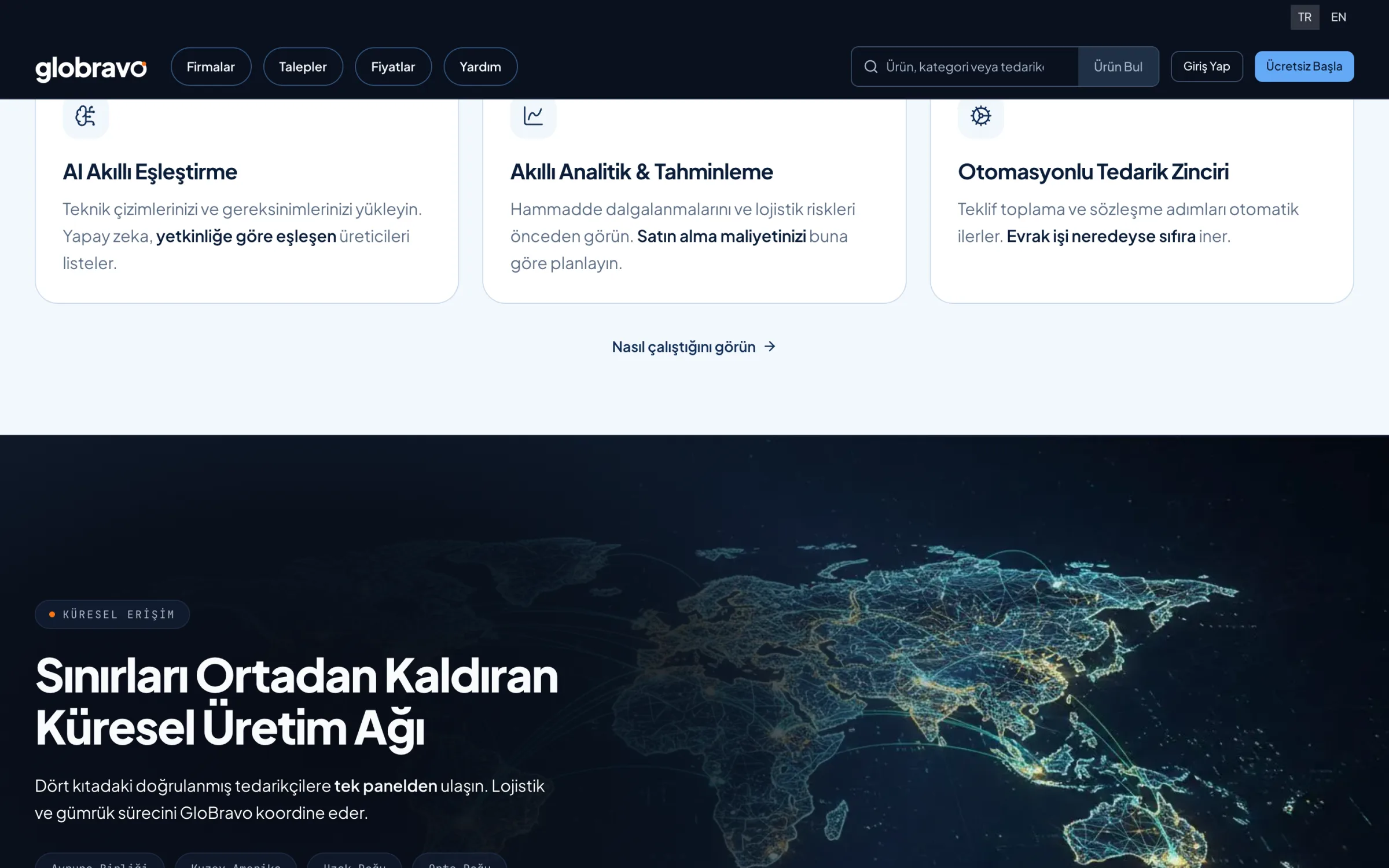Click the bold text tek panelden

pos(385,786)
